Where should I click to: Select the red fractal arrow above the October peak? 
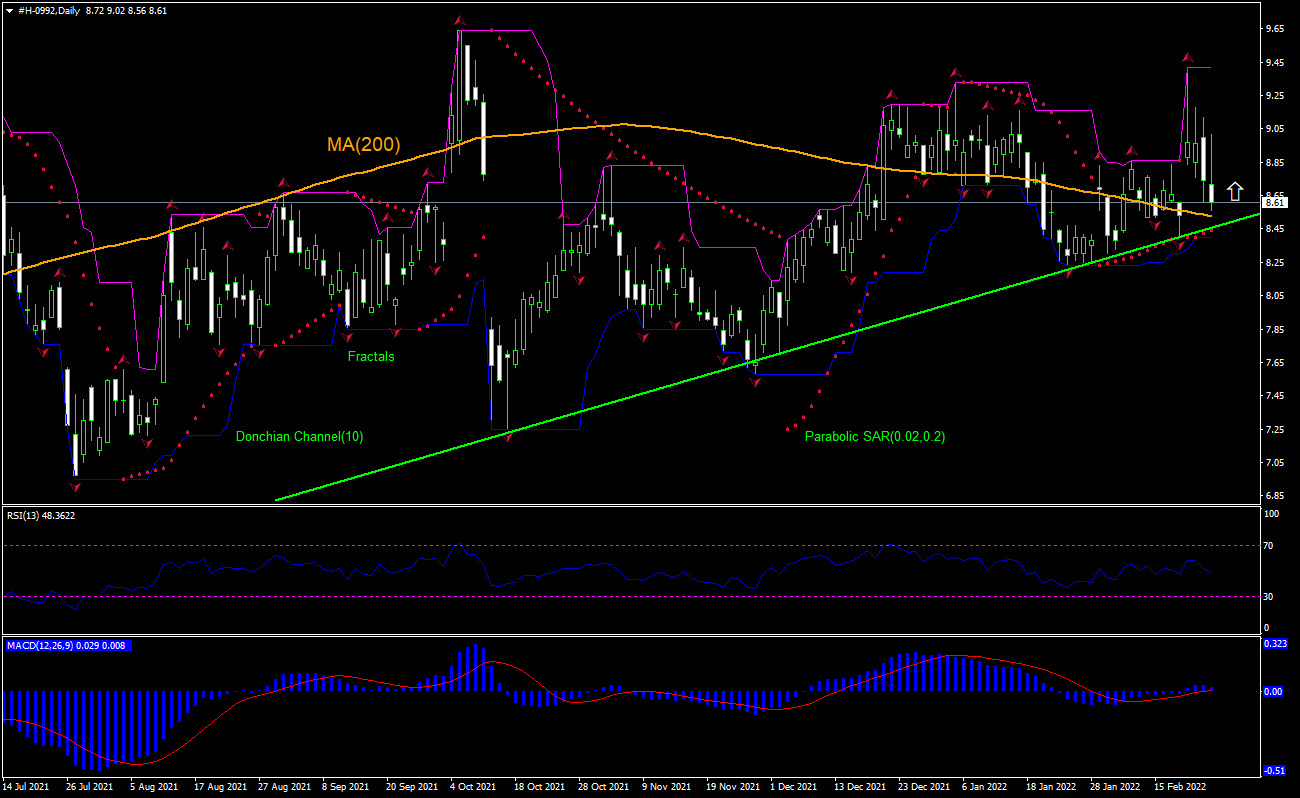(459, 19)
